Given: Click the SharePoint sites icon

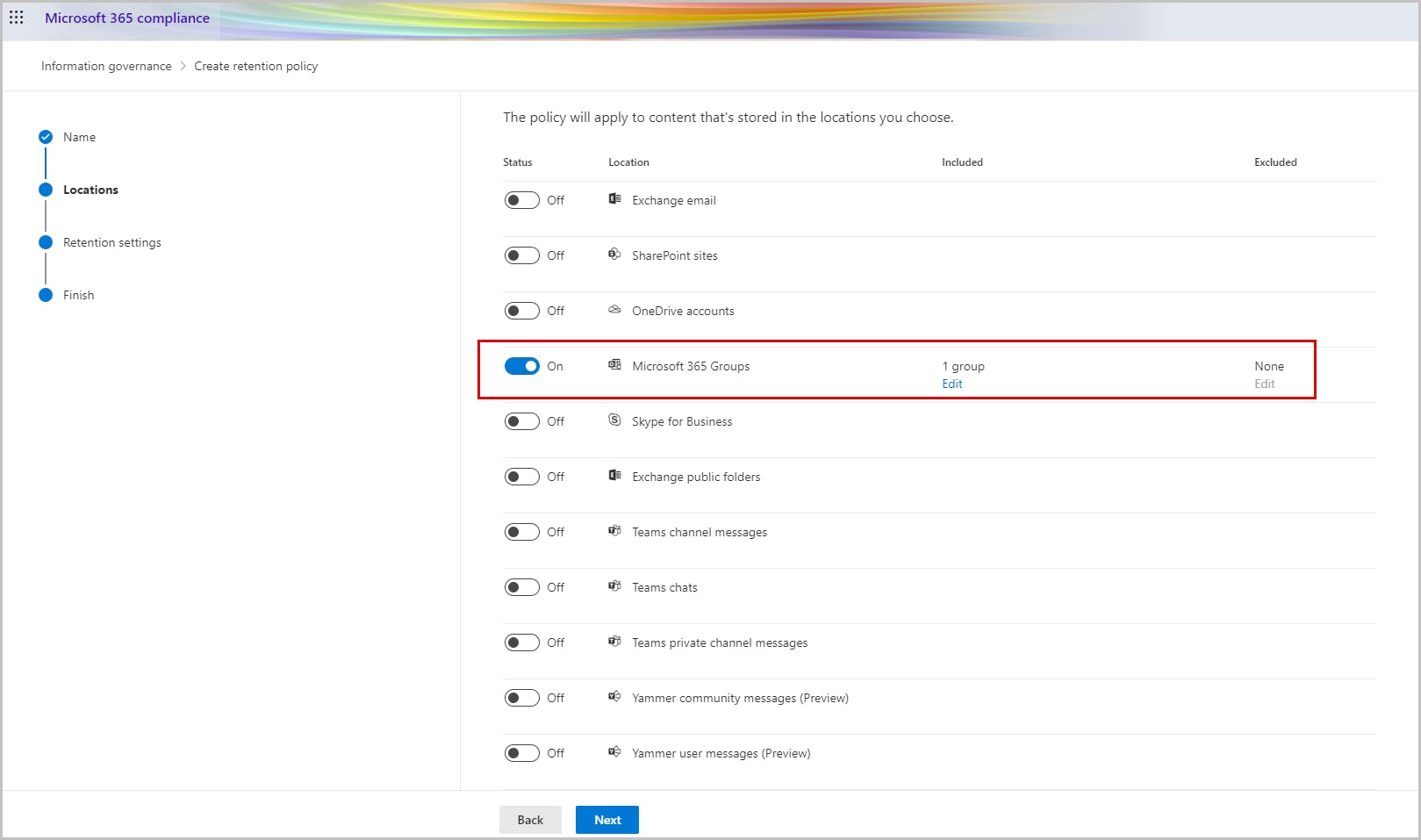Looking at the screenshot, I should point(614,255).
